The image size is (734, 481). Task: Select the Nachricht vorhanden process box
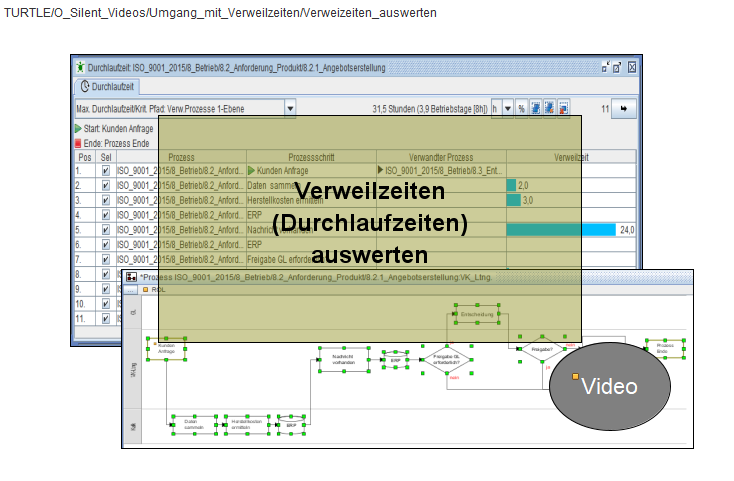(344, 359)
